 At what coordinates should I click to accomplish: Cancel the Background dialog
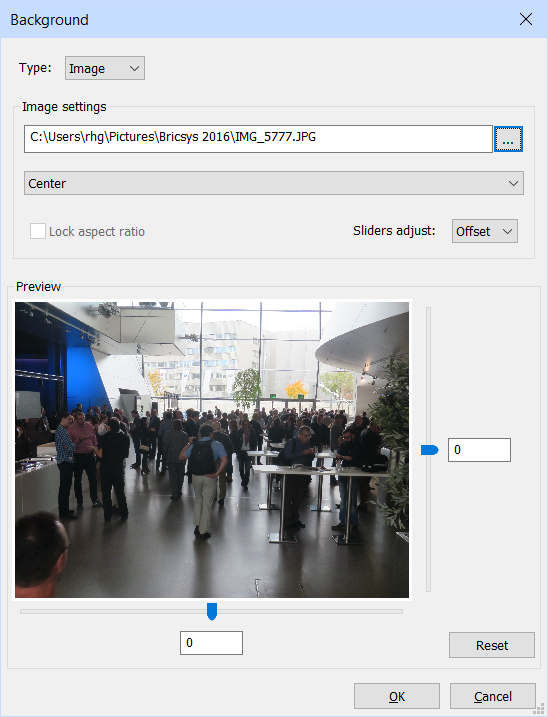[493, 696]
